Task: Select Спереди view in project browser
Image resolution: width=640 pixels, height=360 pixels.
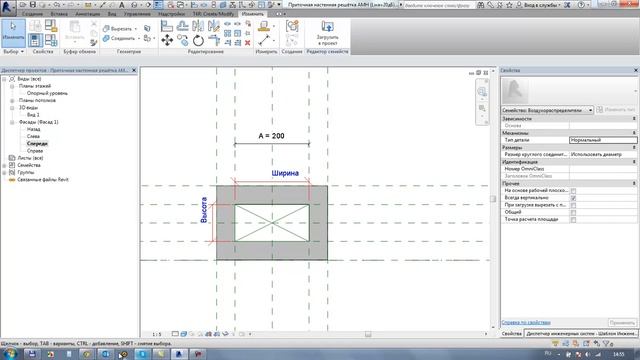Action: pos(37,144)
